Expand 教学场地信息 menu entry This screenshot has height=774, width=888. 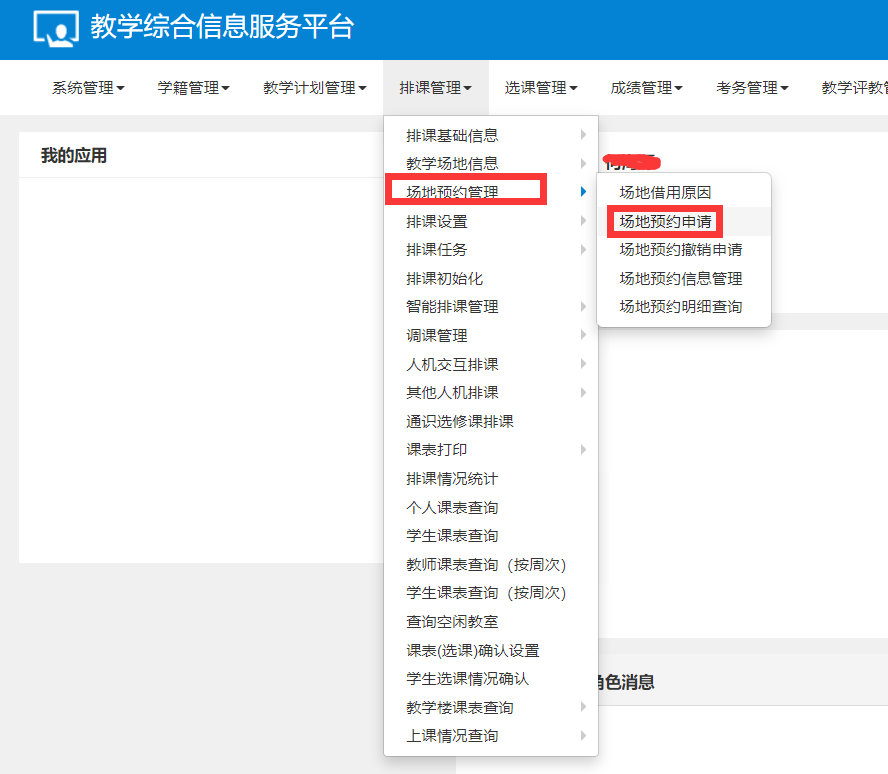coord(452,163)
